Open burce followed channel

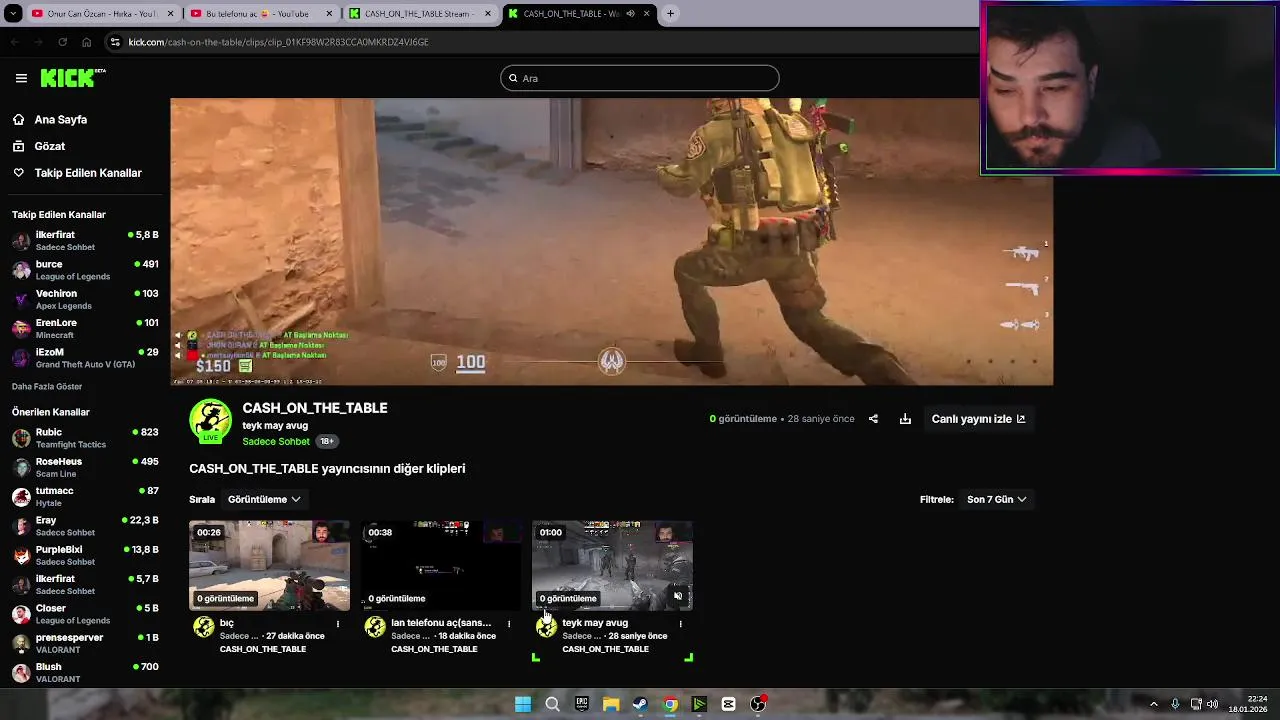(x=85, y=270)
